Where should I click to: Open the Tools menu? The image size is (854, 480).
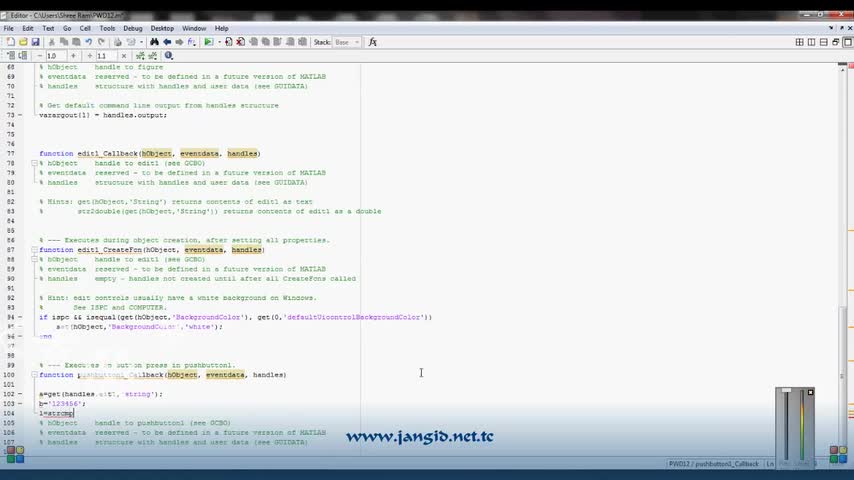point(107,28)
